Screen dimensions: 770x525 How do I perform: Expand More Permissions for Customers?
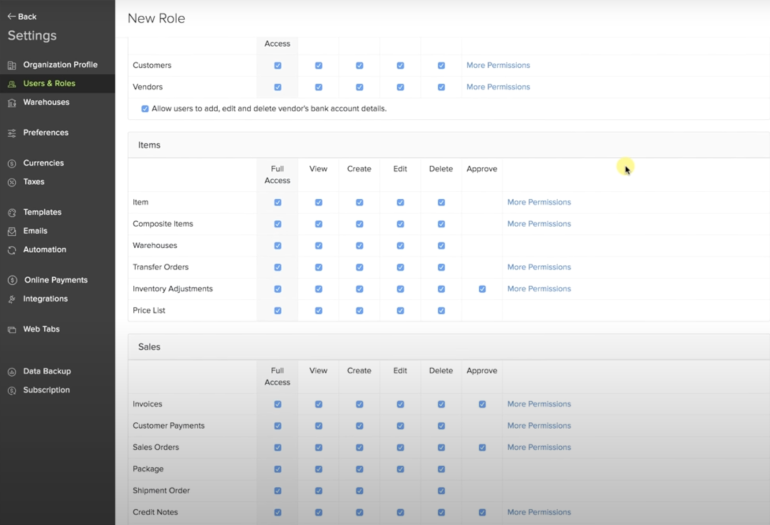point(498,65)
